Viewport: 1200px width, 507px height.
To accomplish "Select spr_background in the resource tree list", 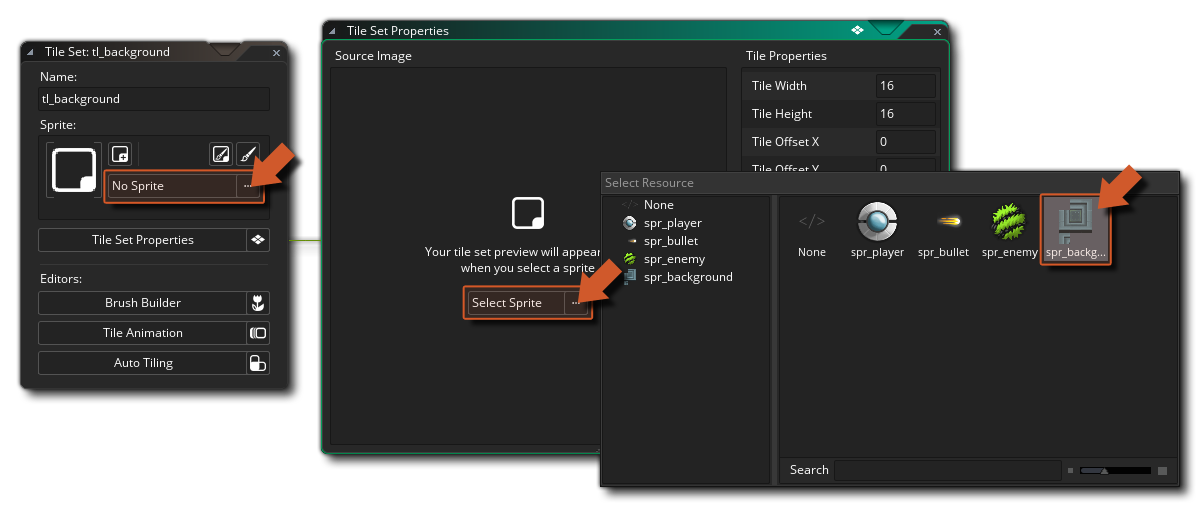I will (688, 277).
